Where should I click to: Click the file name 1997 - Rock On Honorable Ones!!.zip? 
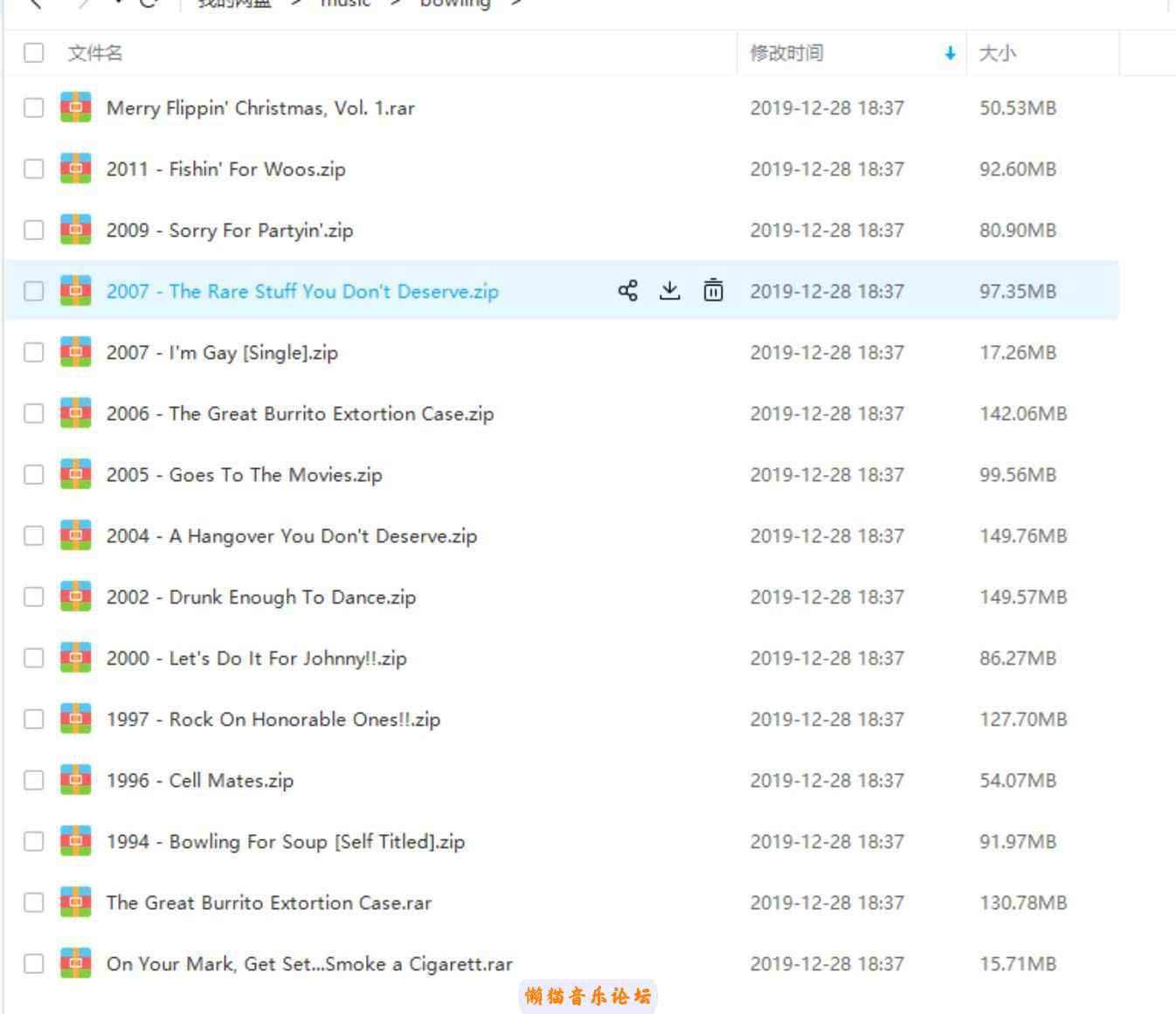tap(273, 720)
